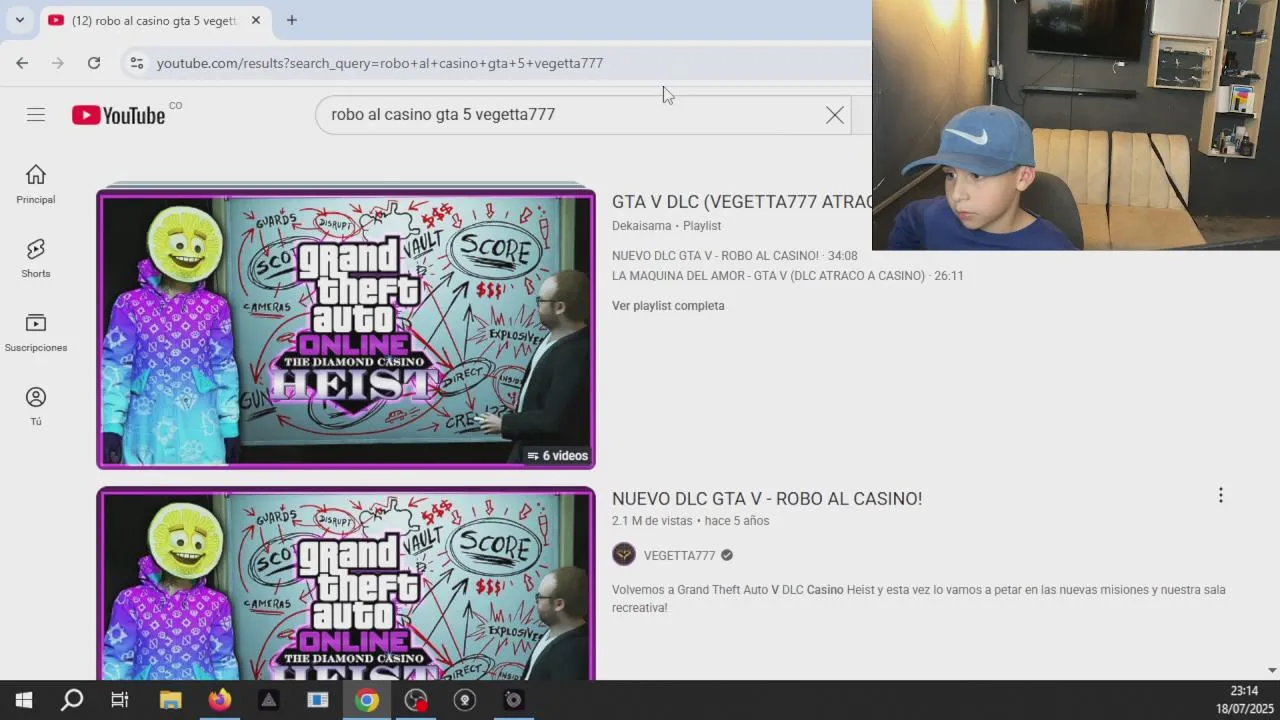
Task: Open the YouTube hamburger guide menu
Action: click(36, 115)
